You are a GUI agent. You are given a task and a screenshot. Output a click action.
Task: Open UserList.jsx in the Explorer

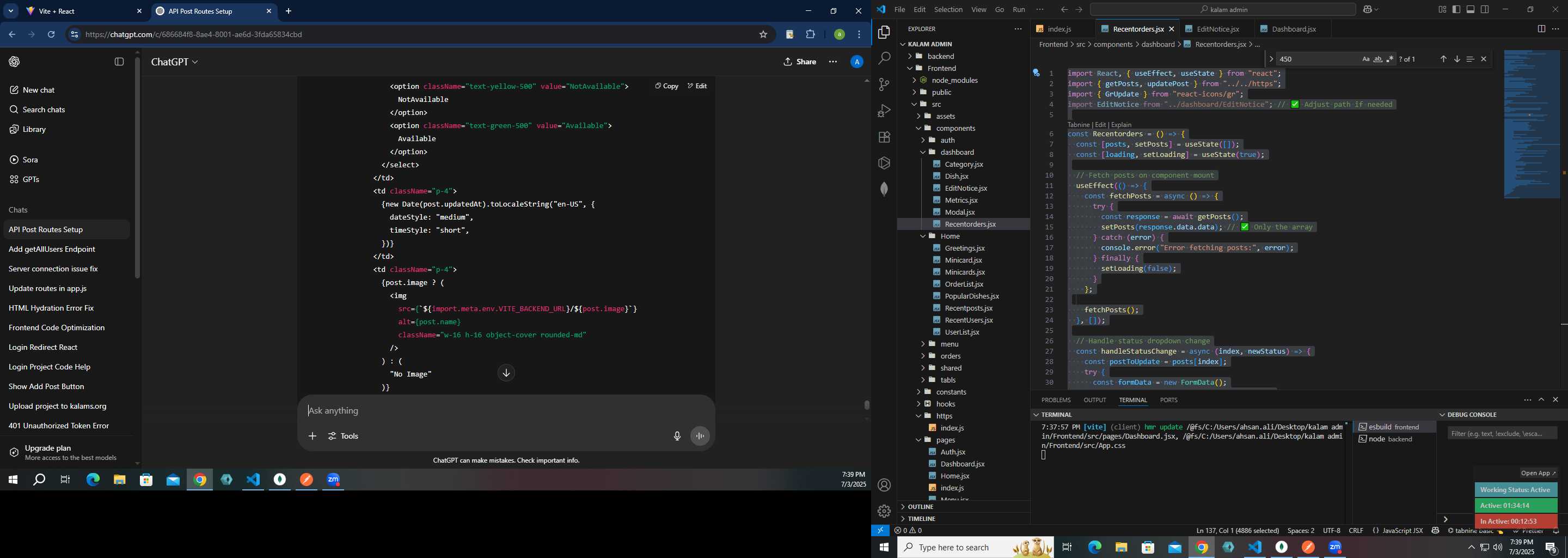pos(961,332)
